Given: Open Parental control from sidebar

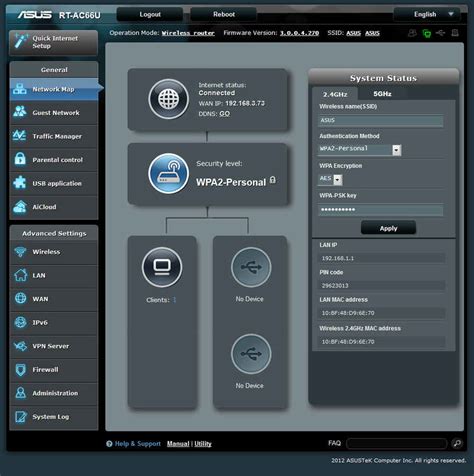Looking at the screenshot, I should (x=54, y=160).
